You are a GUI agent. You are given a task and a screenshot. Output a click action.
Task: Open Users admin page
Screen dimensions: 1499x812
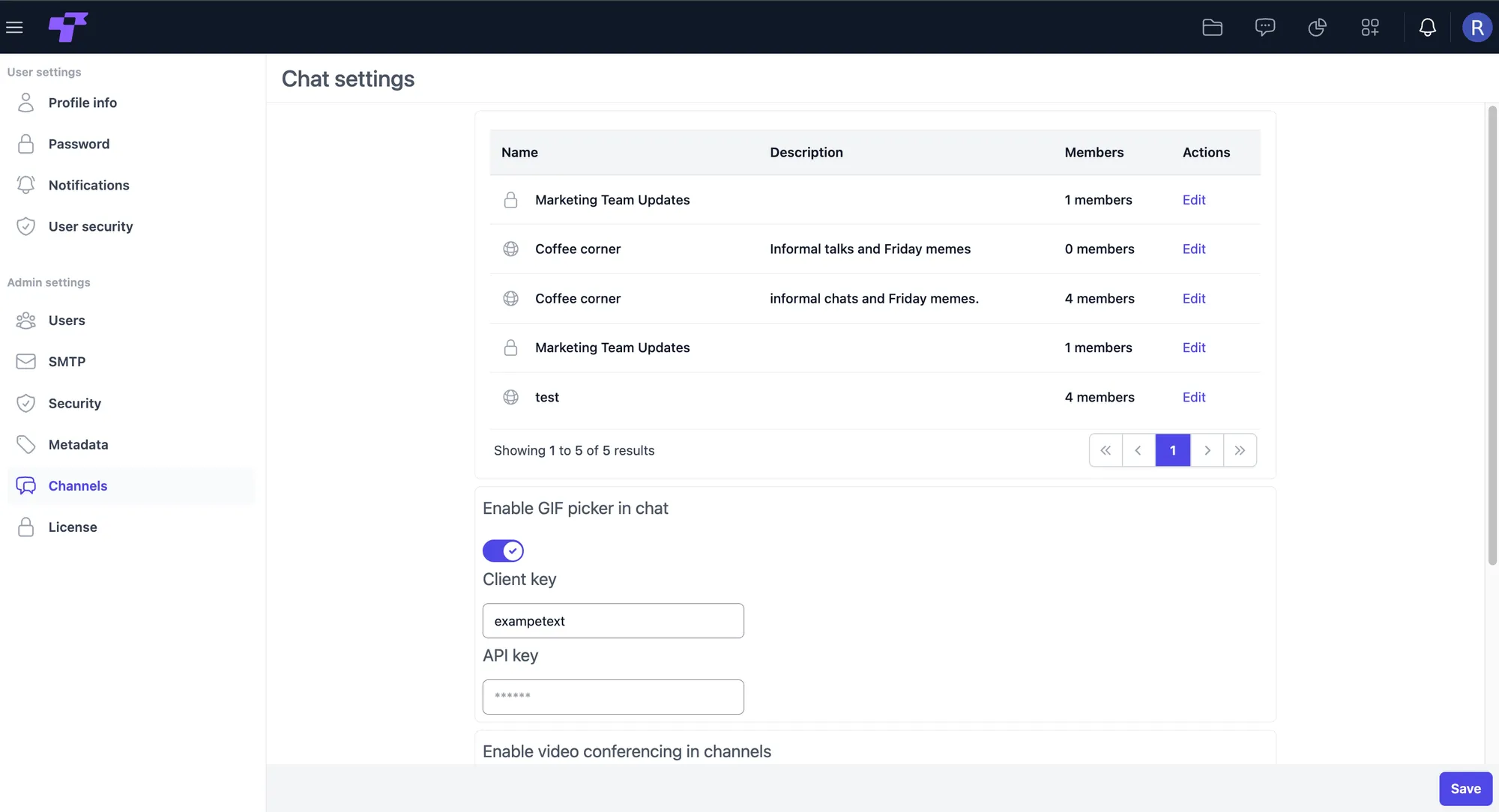(131, 321)
